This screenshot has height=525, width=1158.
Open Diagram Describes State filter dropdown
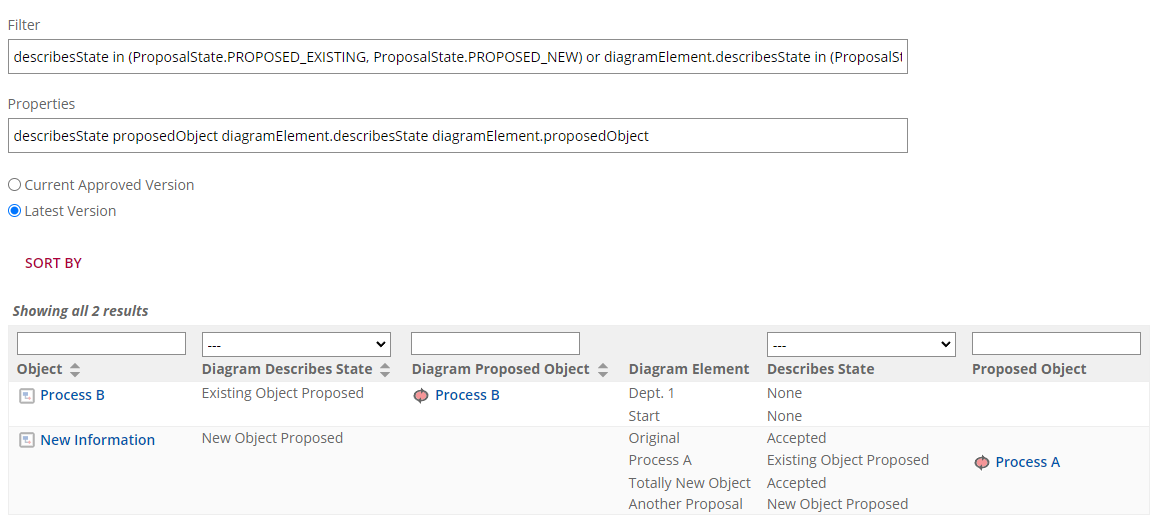[296, 344]
